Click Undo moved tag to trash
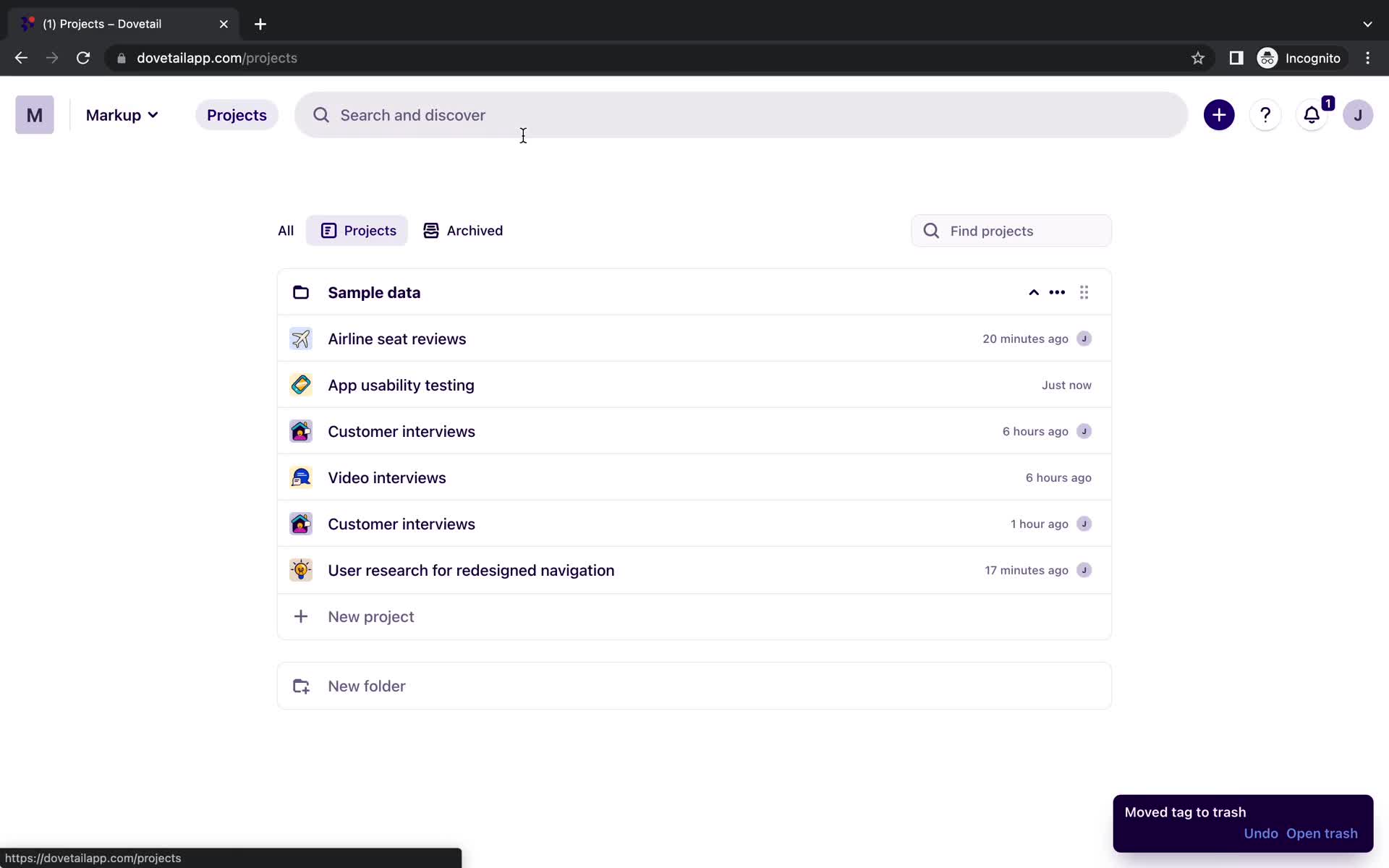The height and width of the screenshot is (868, 1389). pos(1260,833)
